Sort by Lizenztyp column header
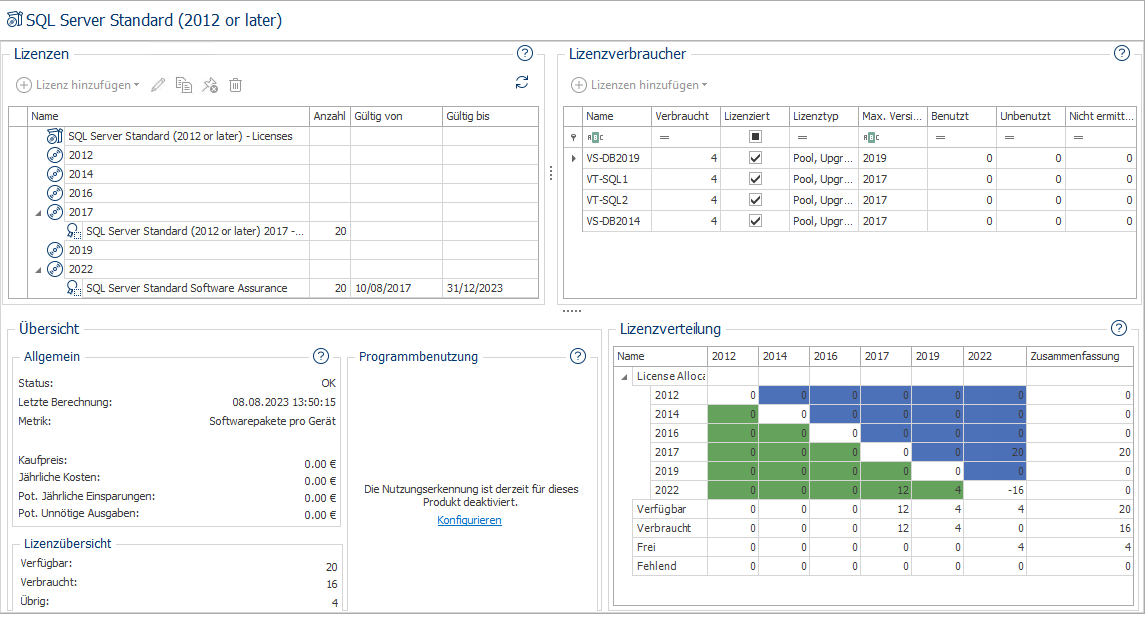Image resolution: width=1148 pixels, height=619 pixels. point(824,116)
